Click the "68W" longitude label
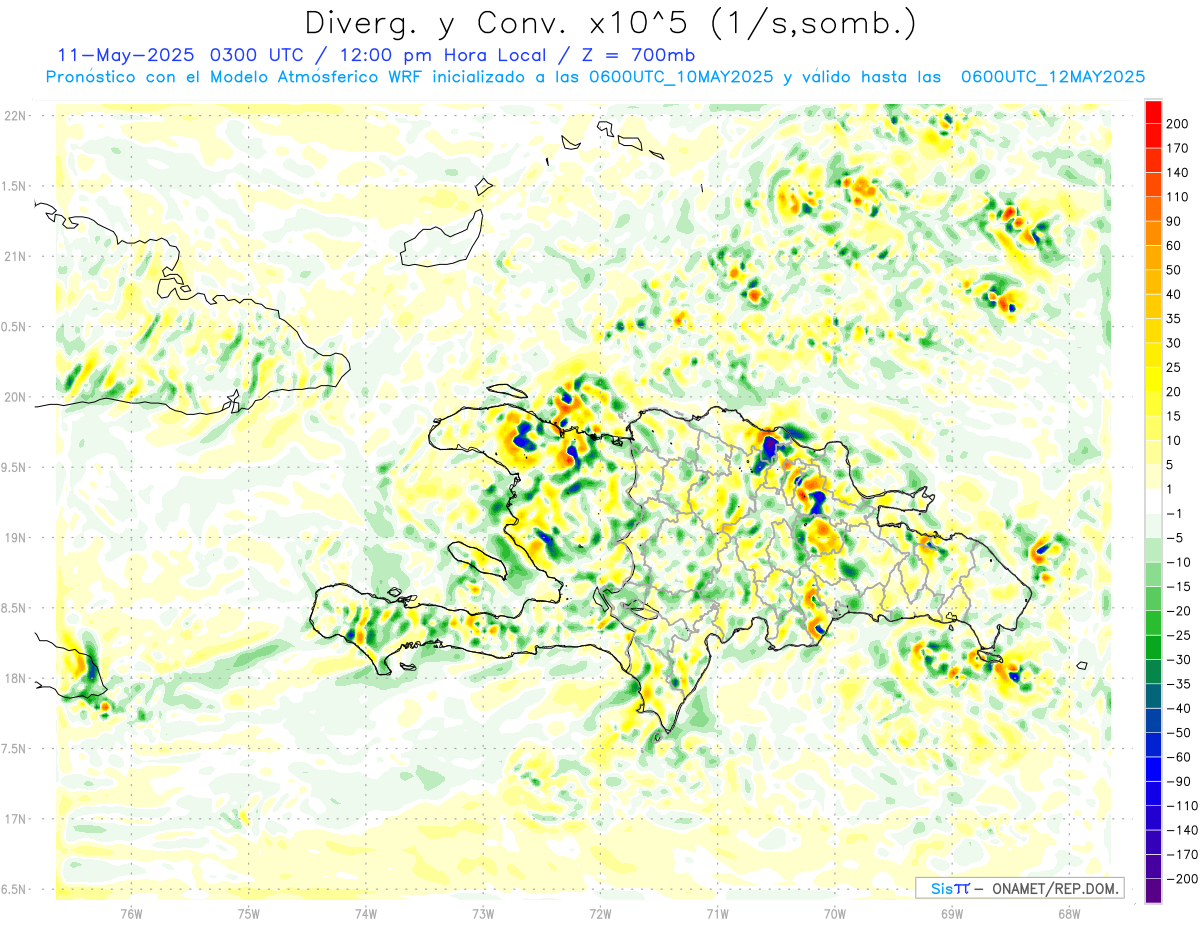 point(1069,913)
